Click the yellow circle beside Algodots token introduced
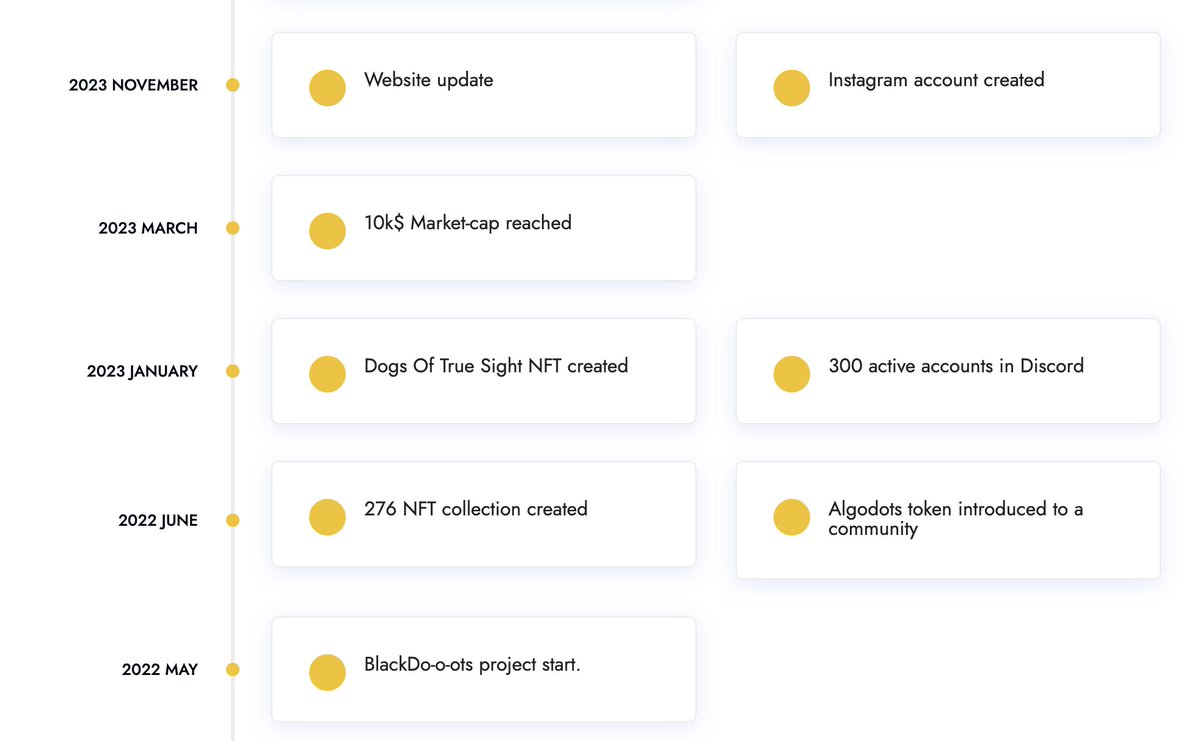This screenshot has height=741, width=1200. pyautogui.click(x=791, y=517)
